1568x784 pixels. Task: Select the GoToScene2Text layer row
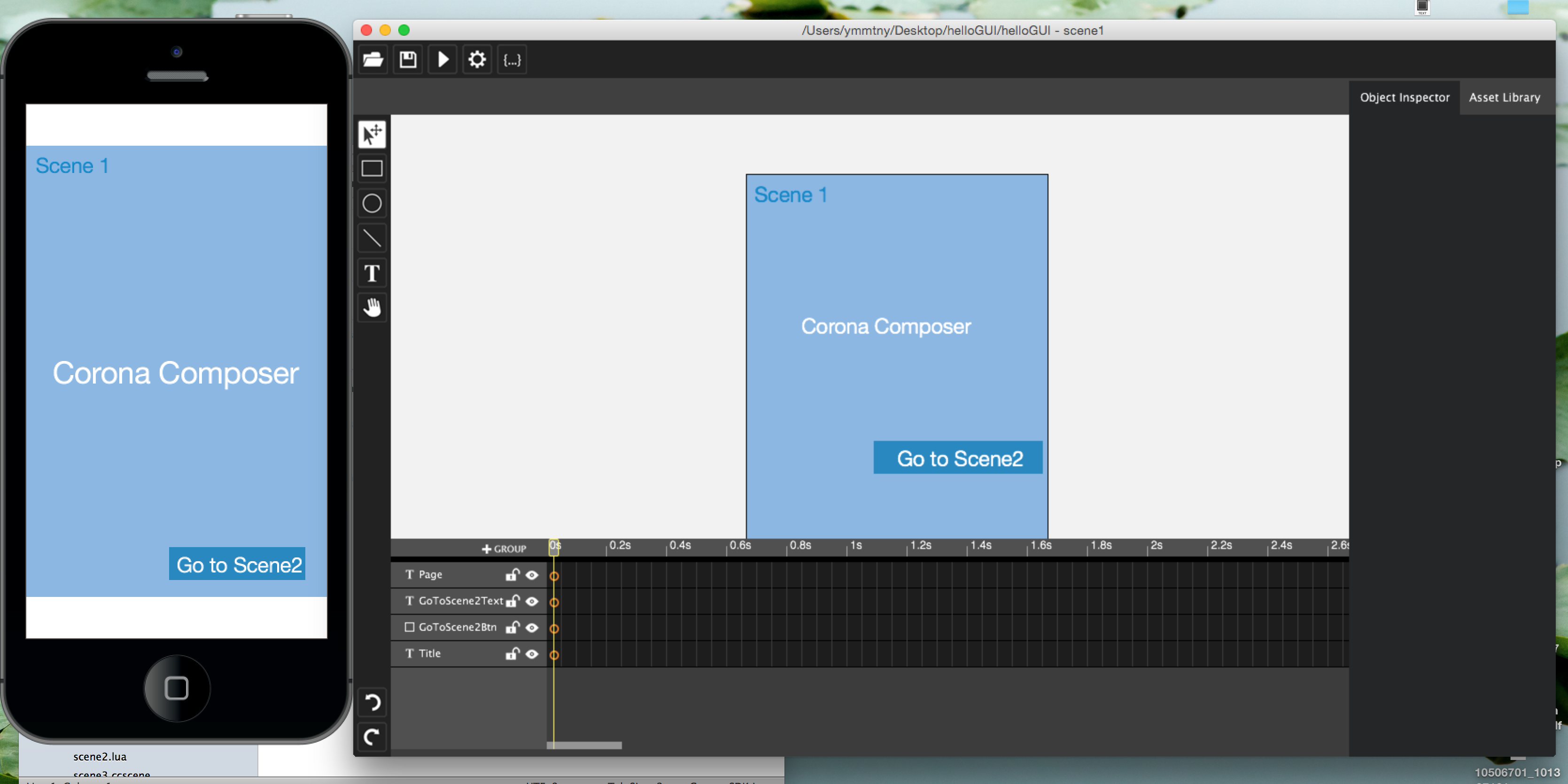coord(469,601)
